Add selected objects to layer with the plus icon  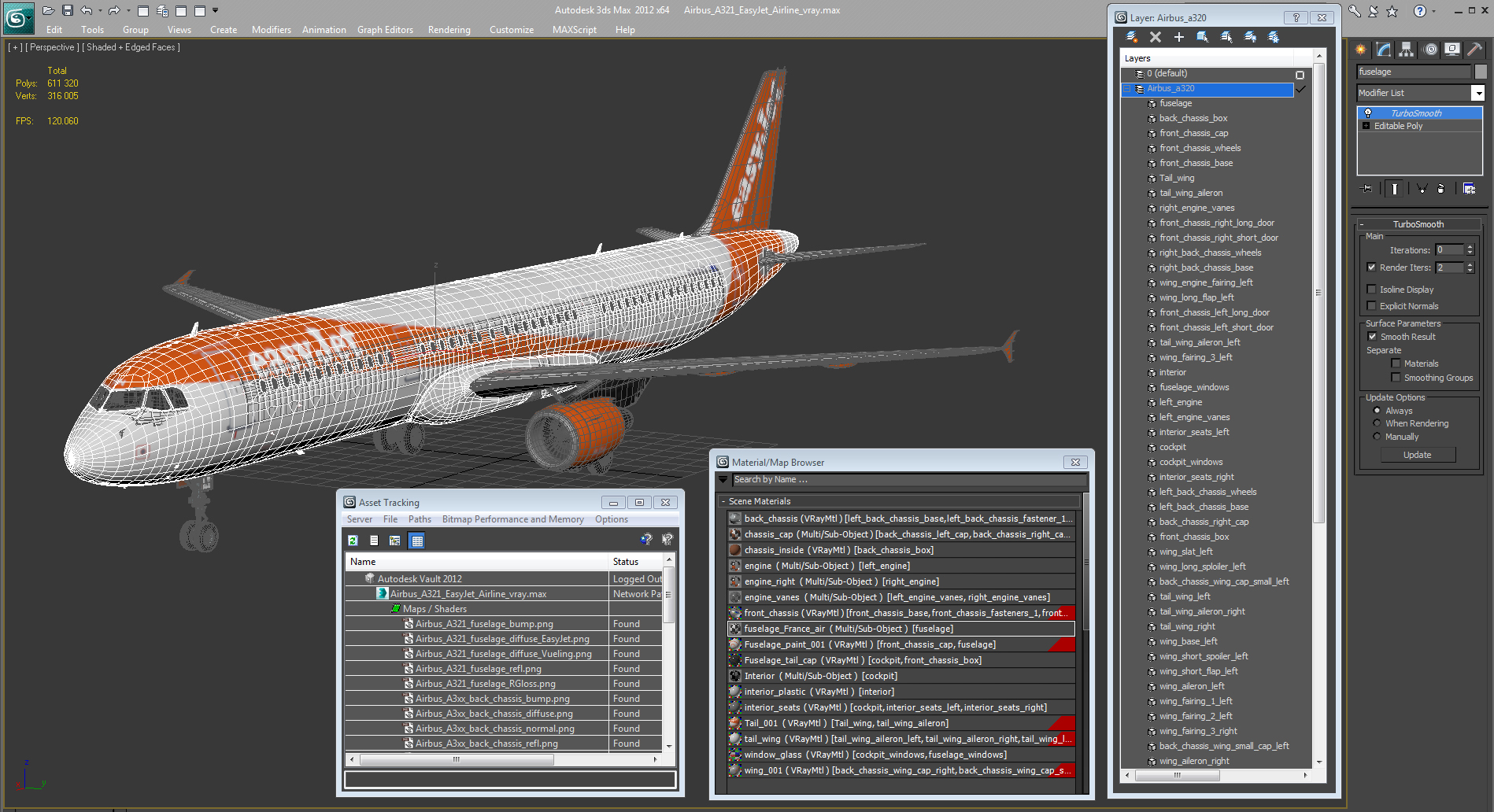coord(1178,37)
